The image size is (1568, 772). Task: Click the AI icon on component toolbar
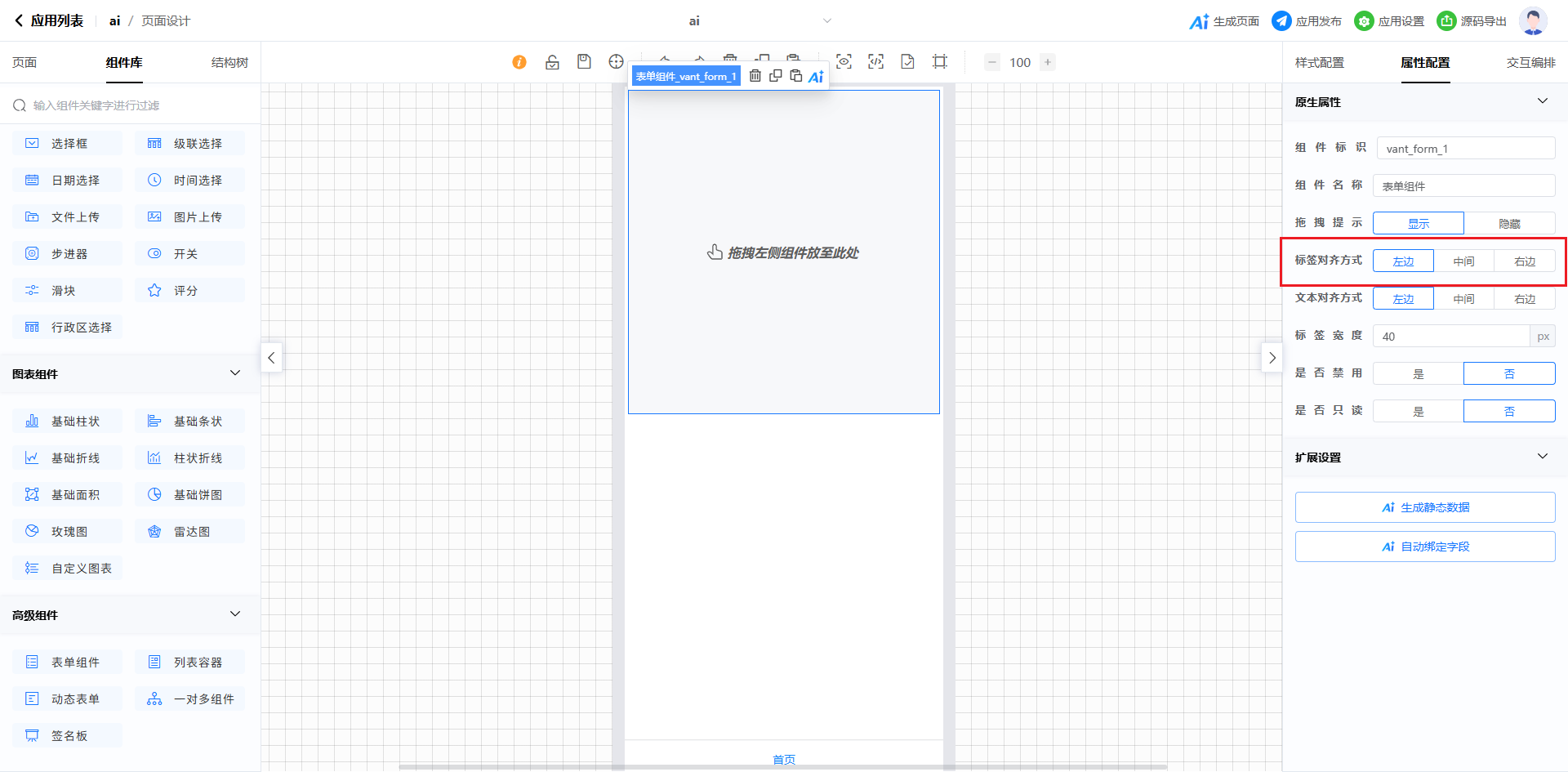816,77
